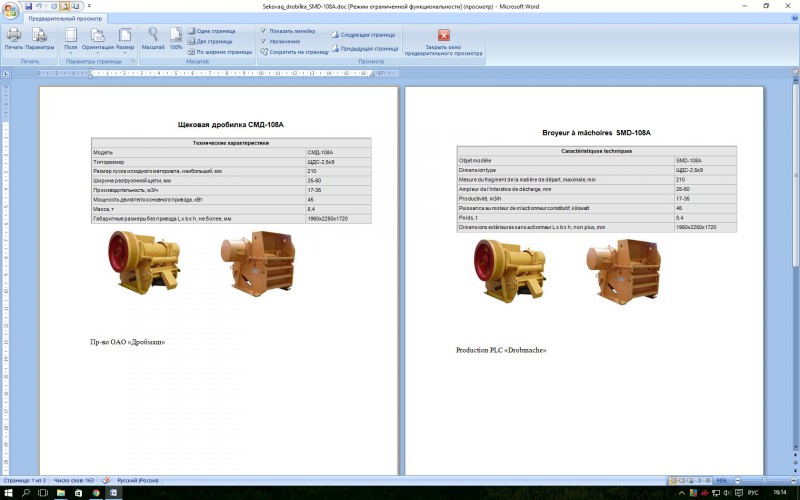Click the 'Пр-во ОАО «Дробмаш»' line

pos(128,342)
